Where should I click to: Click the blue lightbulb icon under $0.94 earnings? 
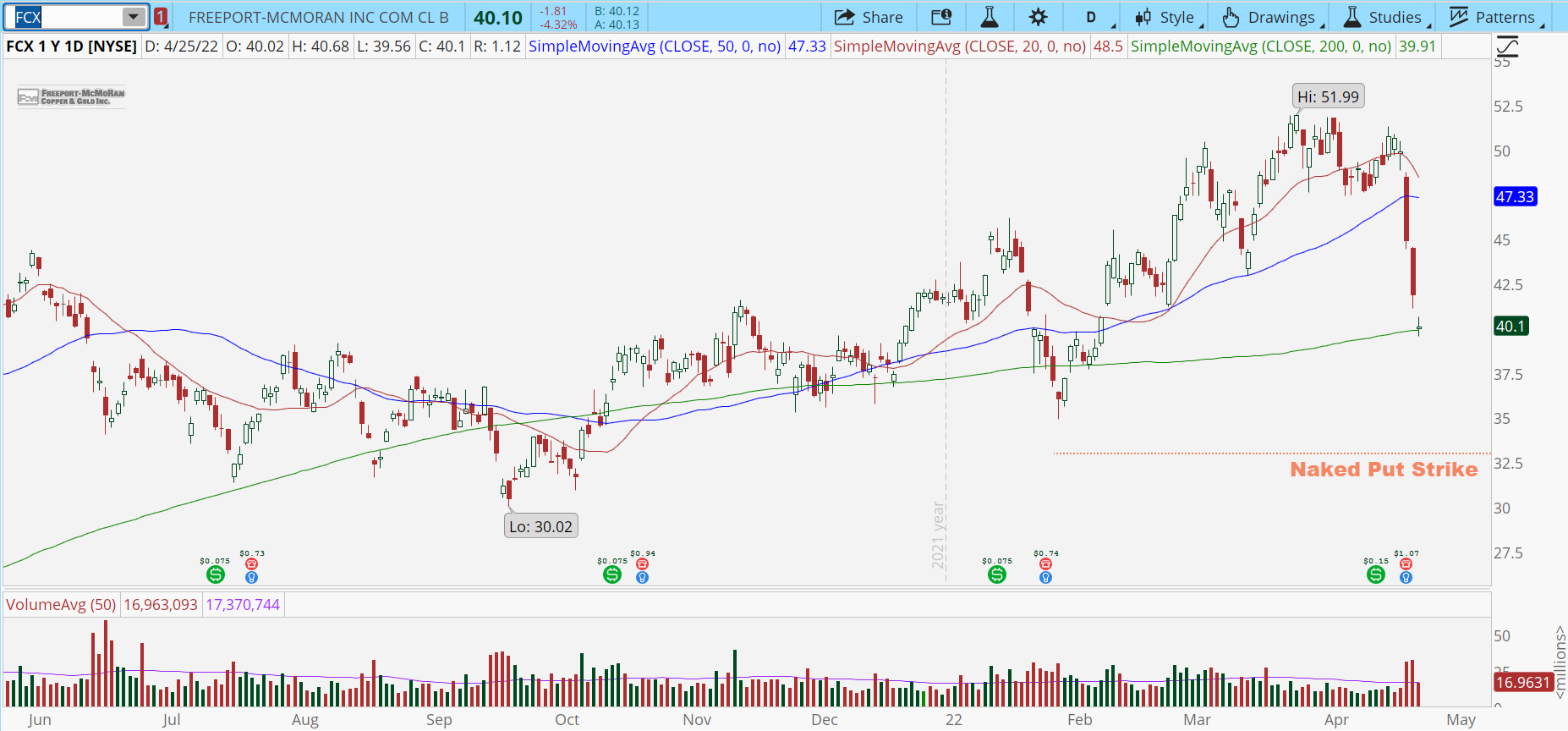[x=642, y=578]
